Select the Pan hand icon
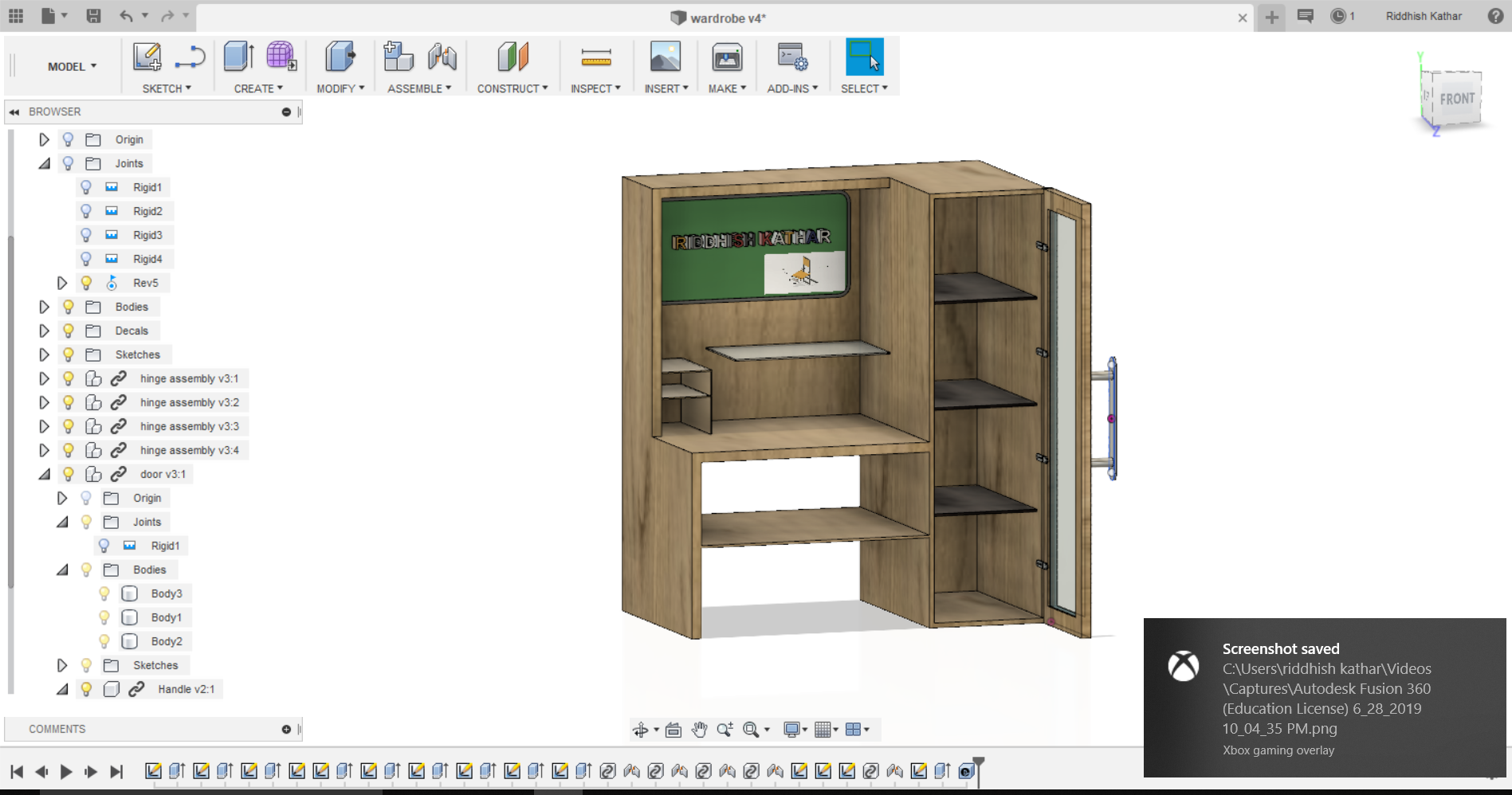Image resolution: width=1512 pixels, height=795 pixels. point(699,730)
